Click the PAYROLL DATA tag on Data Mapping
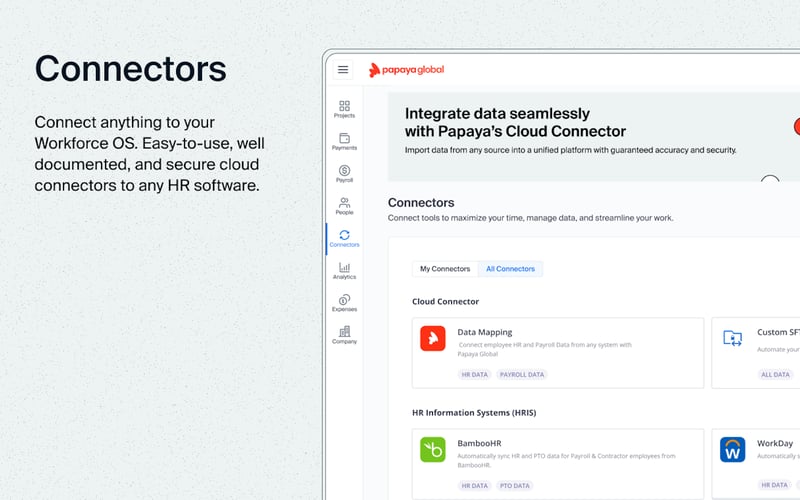The height and width of the screenshot is (500, 800). (x=522, y=374)
